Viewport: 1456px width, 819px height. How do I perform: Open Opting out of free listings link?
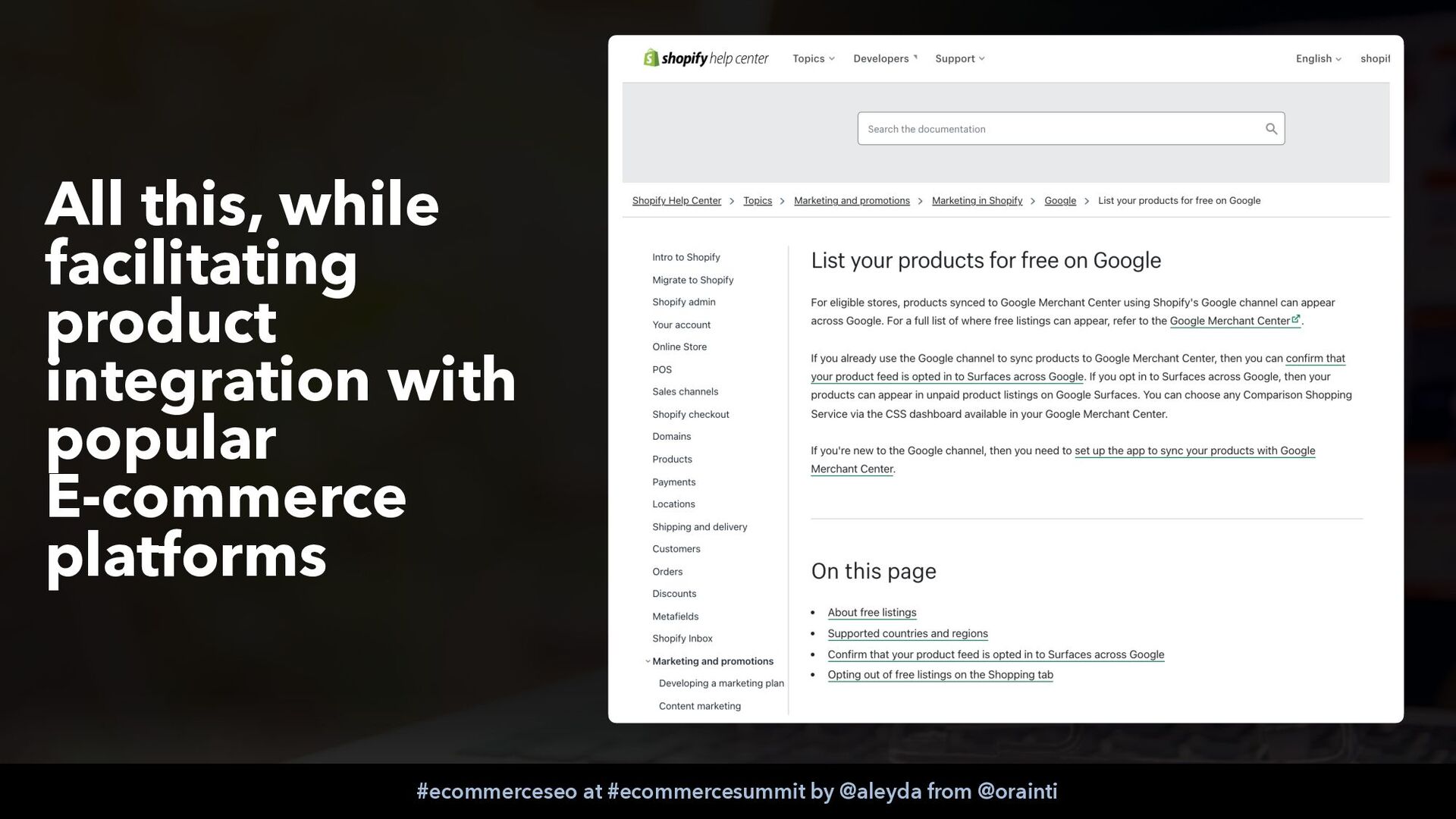940,674
